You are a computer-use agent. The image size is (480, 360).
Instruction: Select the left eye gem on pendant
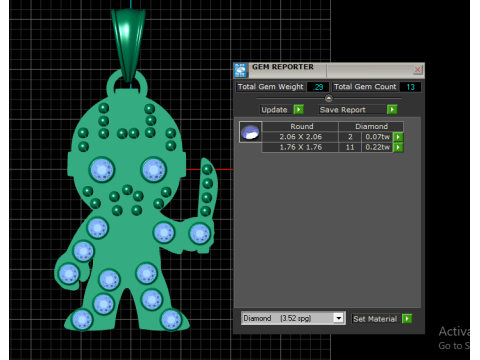tap(102, 170)
